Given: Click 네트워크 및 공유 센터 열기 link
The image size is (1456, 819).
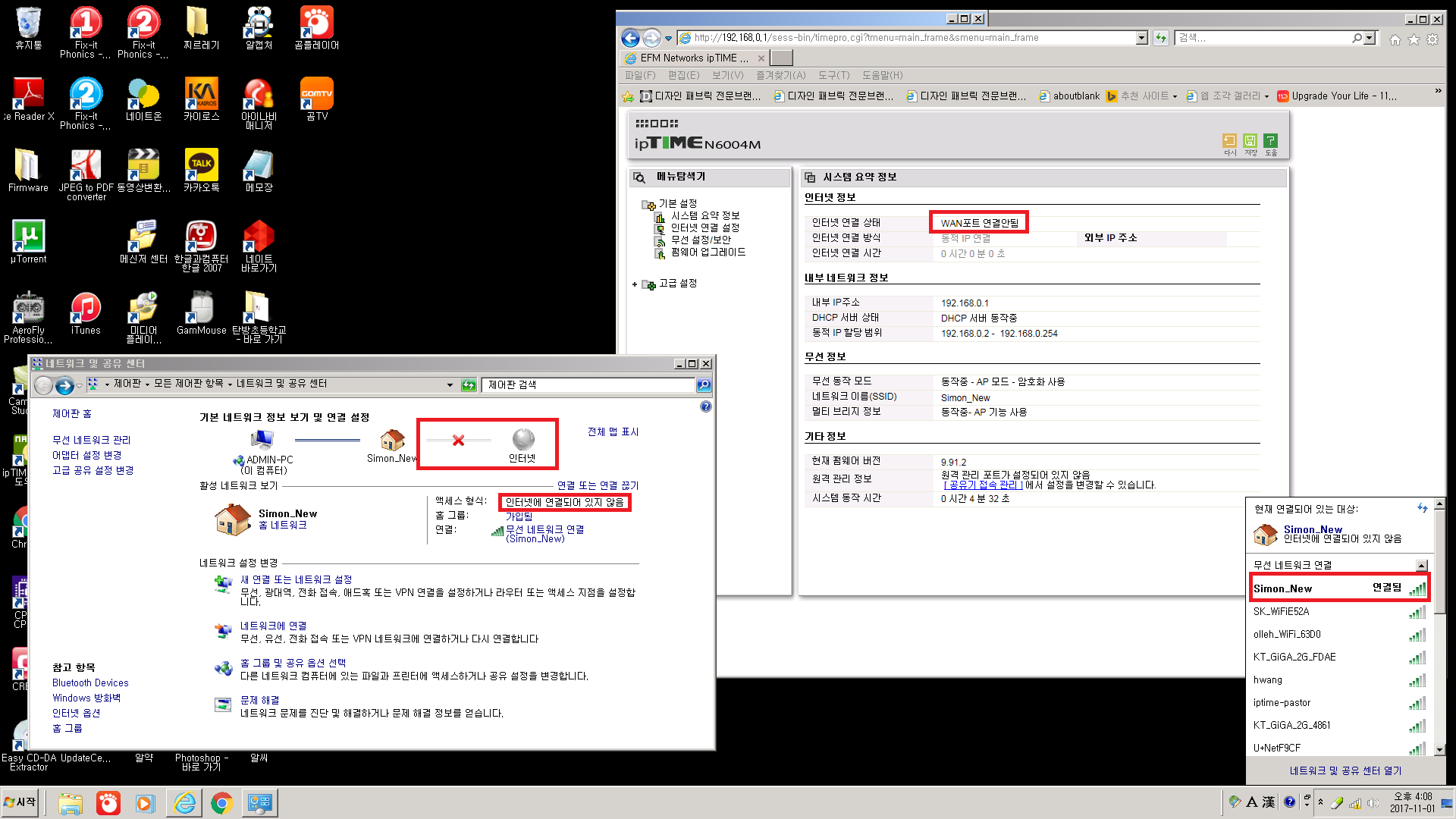Looking at the screenshot, I should tap(1345, 771).
